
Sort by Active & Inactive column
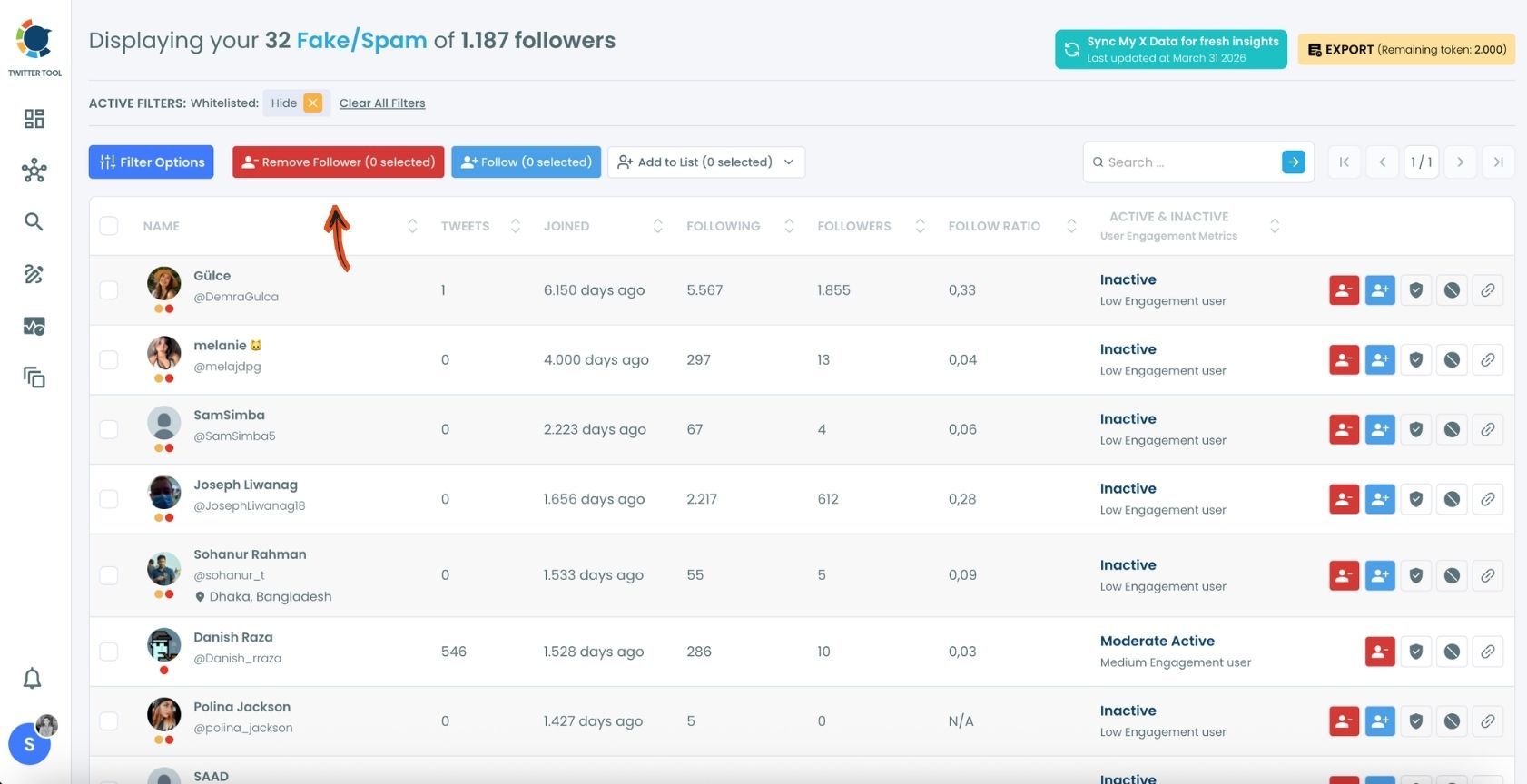1275,226
